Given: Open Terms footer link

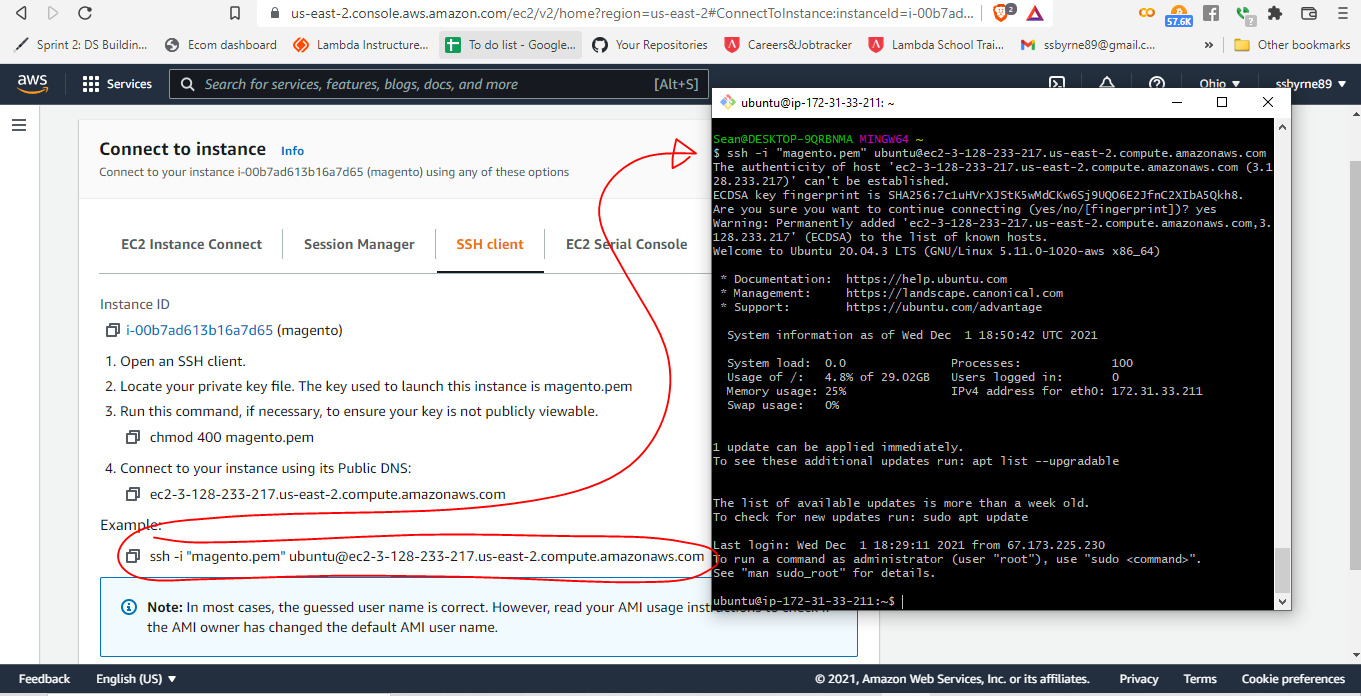Looking at the screenshot, I should (1200, 679).
